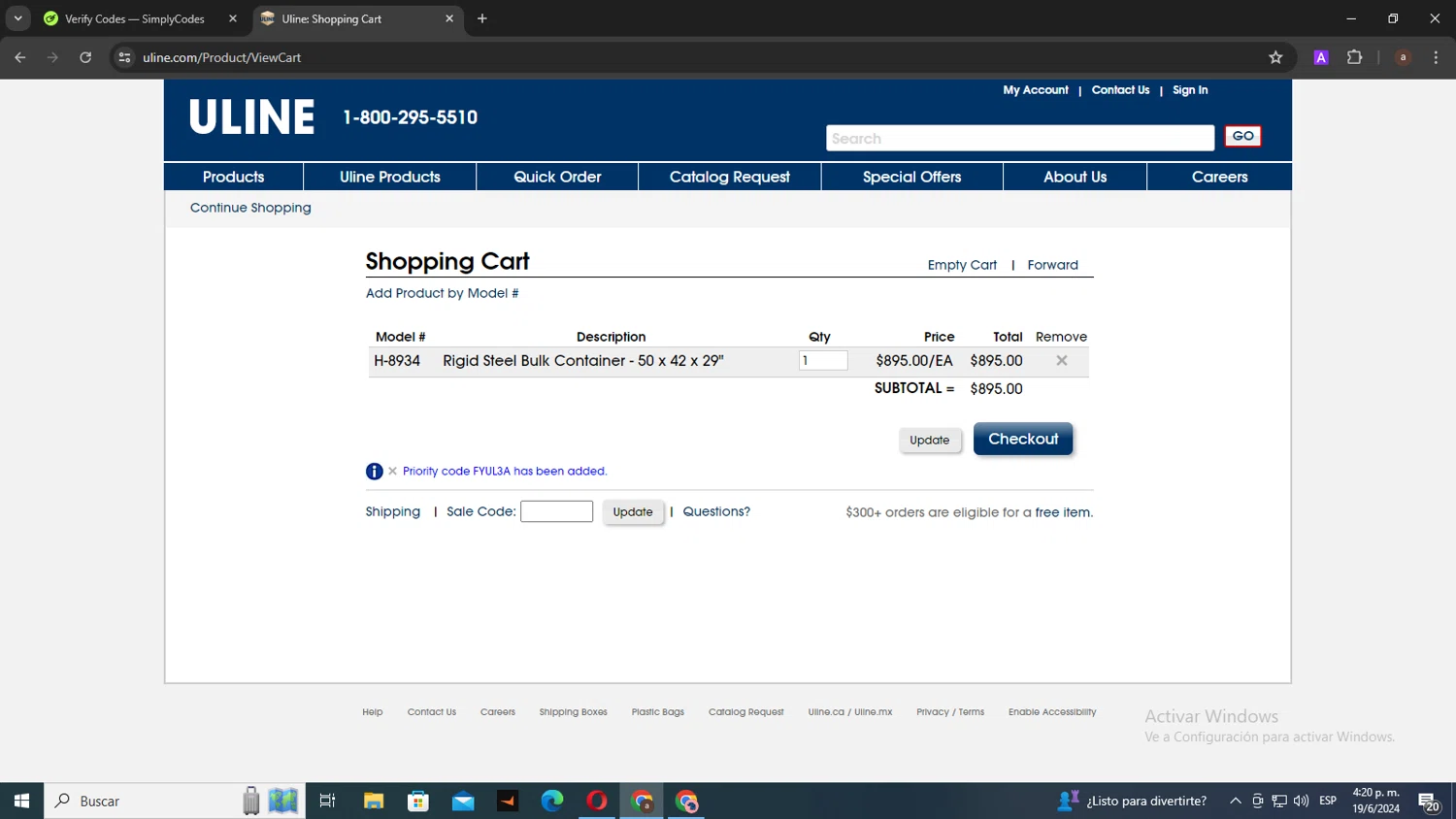Click Sign In link
Image resolution: width=1456 pixels, height=819 pixels.
pos(1190,90)
